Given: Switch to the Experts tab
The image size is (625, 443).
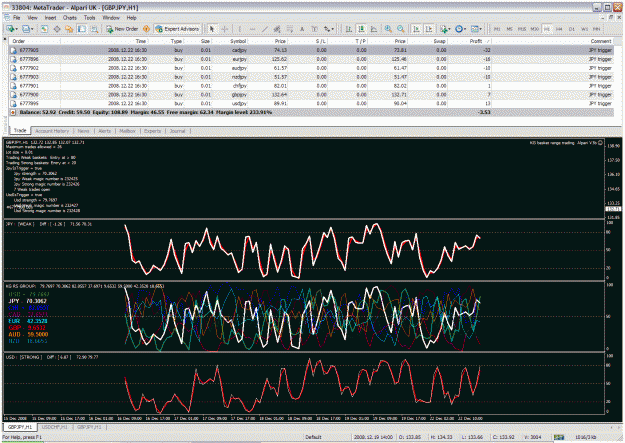Looking at the screenshot, I should [153, 131].
